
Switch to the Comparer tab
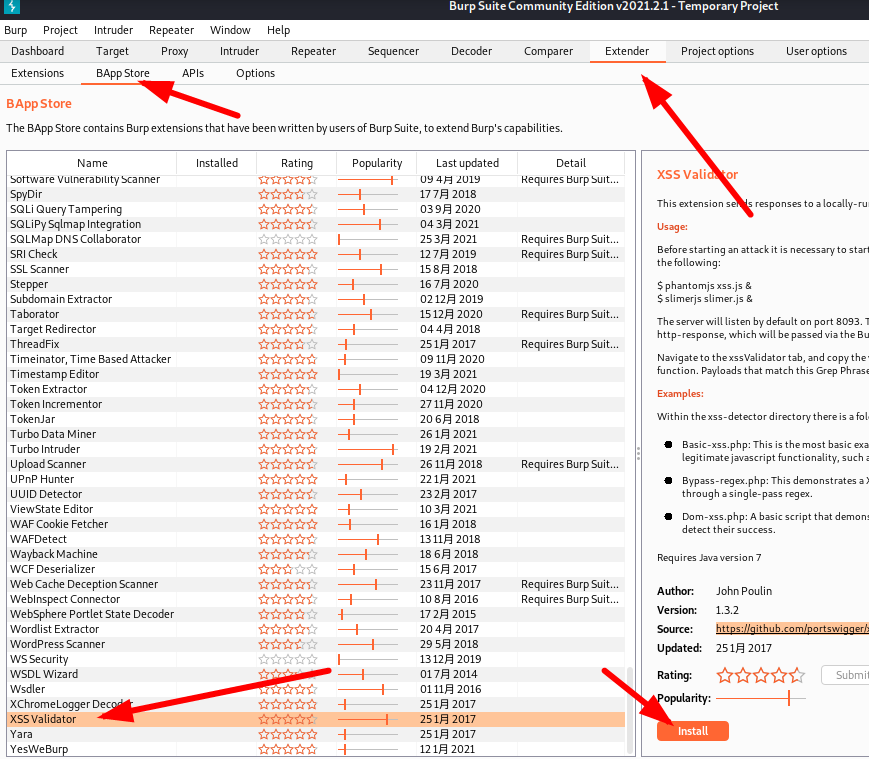(x=548, y=51)
